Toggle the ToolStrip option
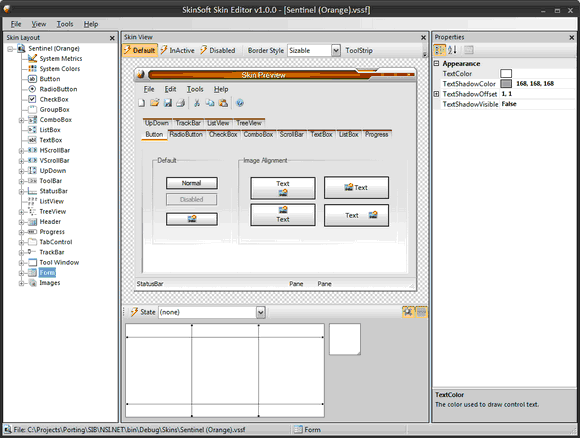The height and width of the screenshot is (438, 580). click(359, 50)
